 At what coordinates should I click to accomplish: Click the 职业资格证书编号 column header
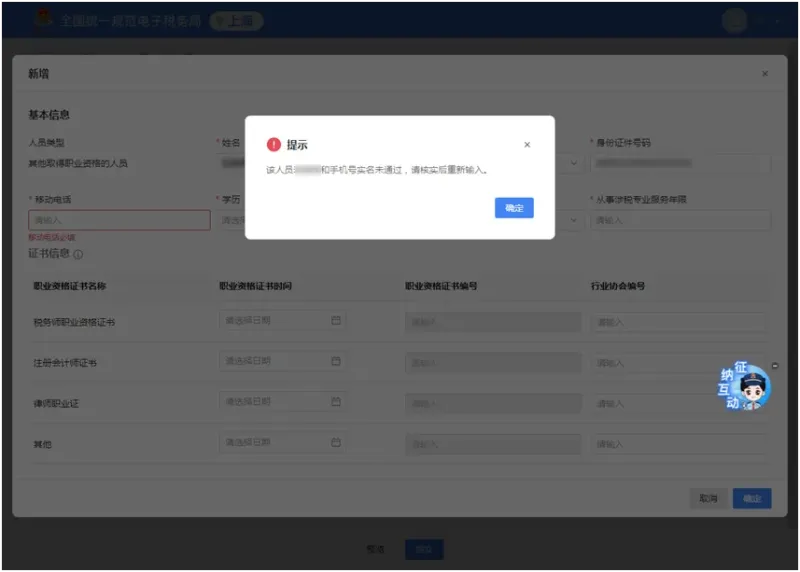click(441, 286)
